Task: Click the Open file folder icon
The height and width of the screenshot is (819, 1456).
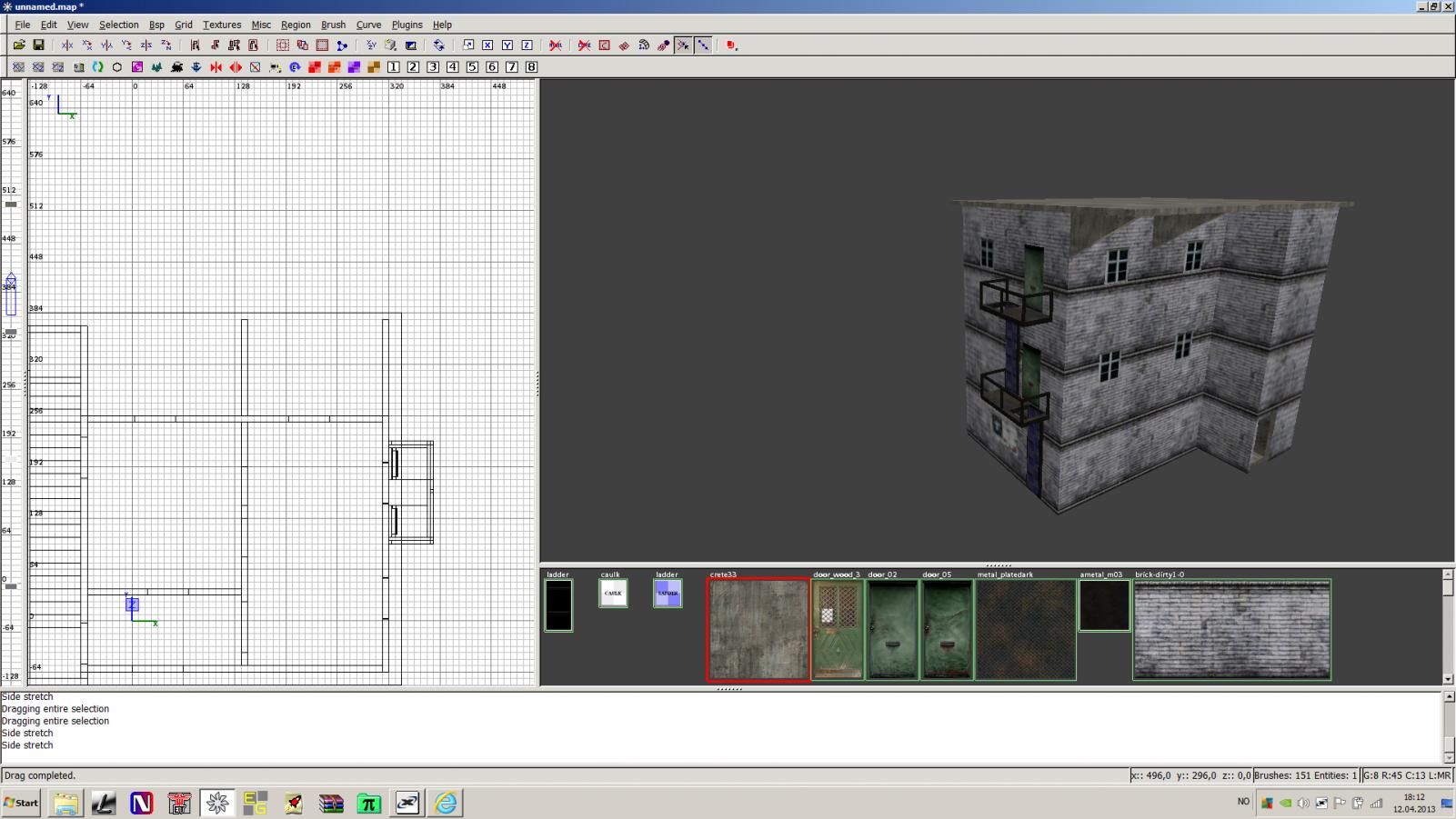Action: tap(19, 45)
